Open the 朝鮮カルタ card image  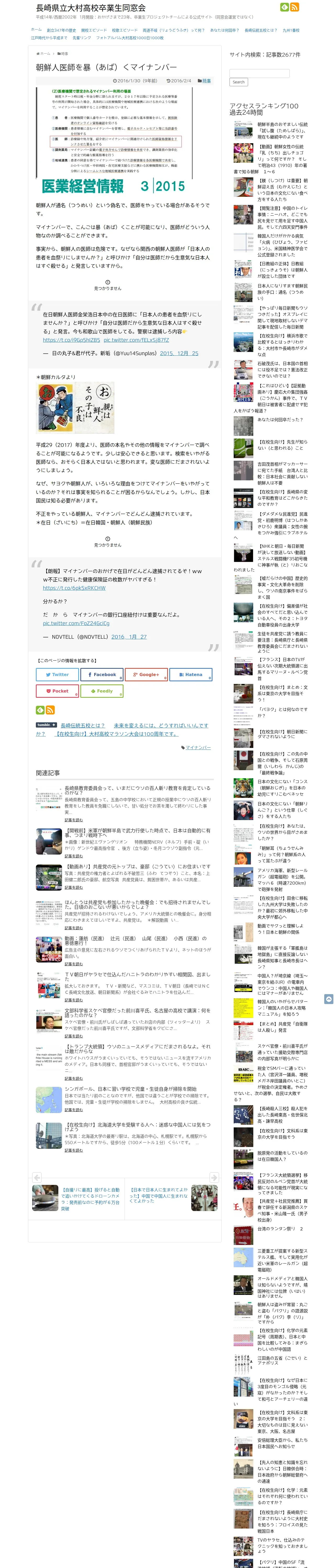[76, 408]
